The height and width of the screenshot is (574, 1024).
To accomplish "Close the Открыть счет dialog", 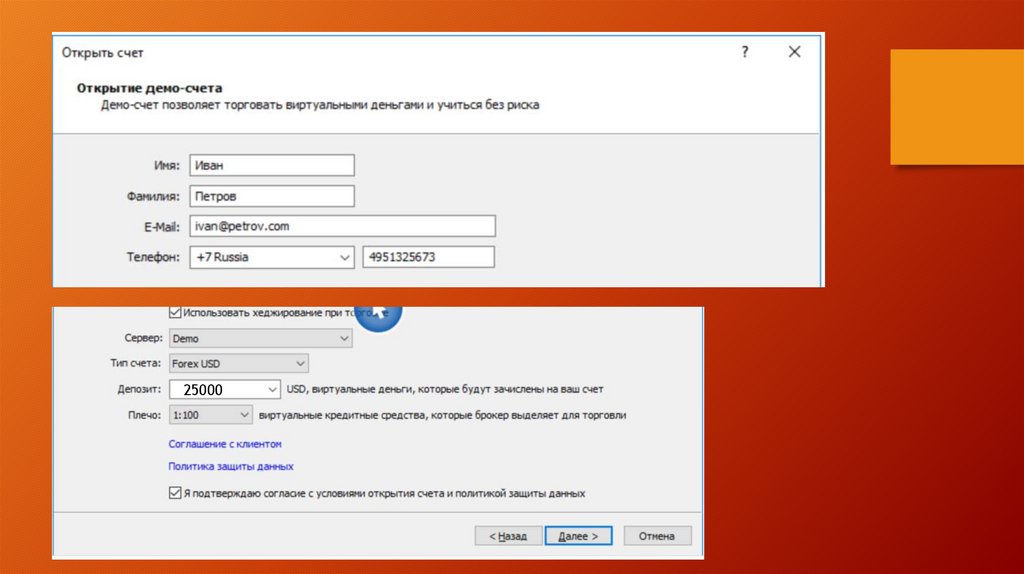I will [794, 52].
